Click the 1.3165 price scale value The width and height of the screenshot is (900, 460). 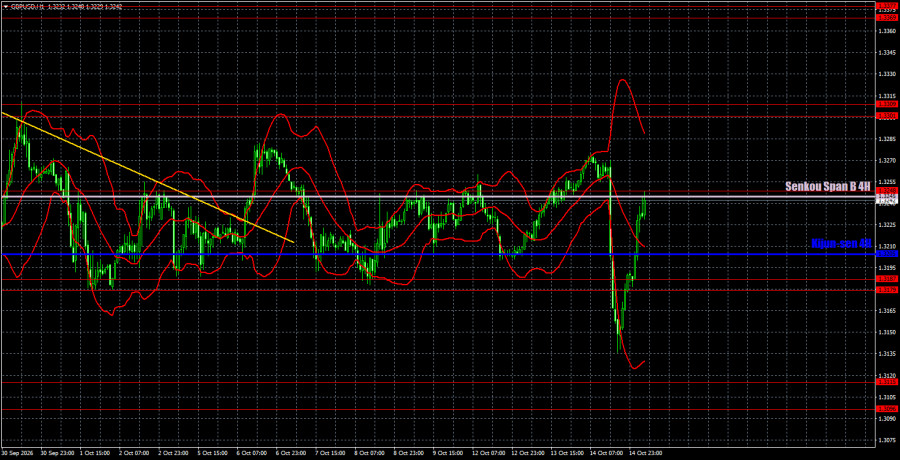887,311
